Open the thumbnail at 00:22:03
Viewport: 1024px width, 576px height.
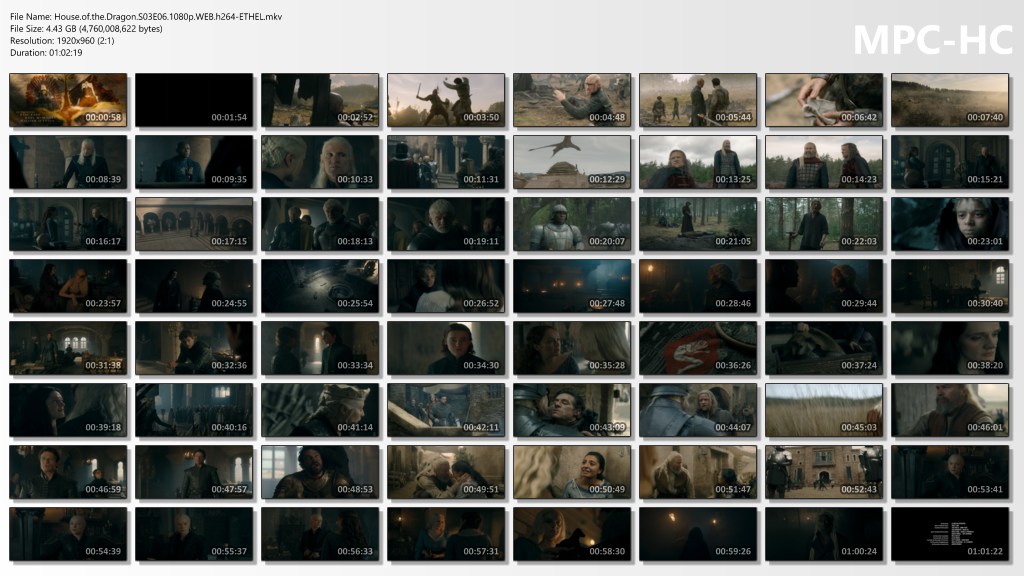click(x=824, y=224)
